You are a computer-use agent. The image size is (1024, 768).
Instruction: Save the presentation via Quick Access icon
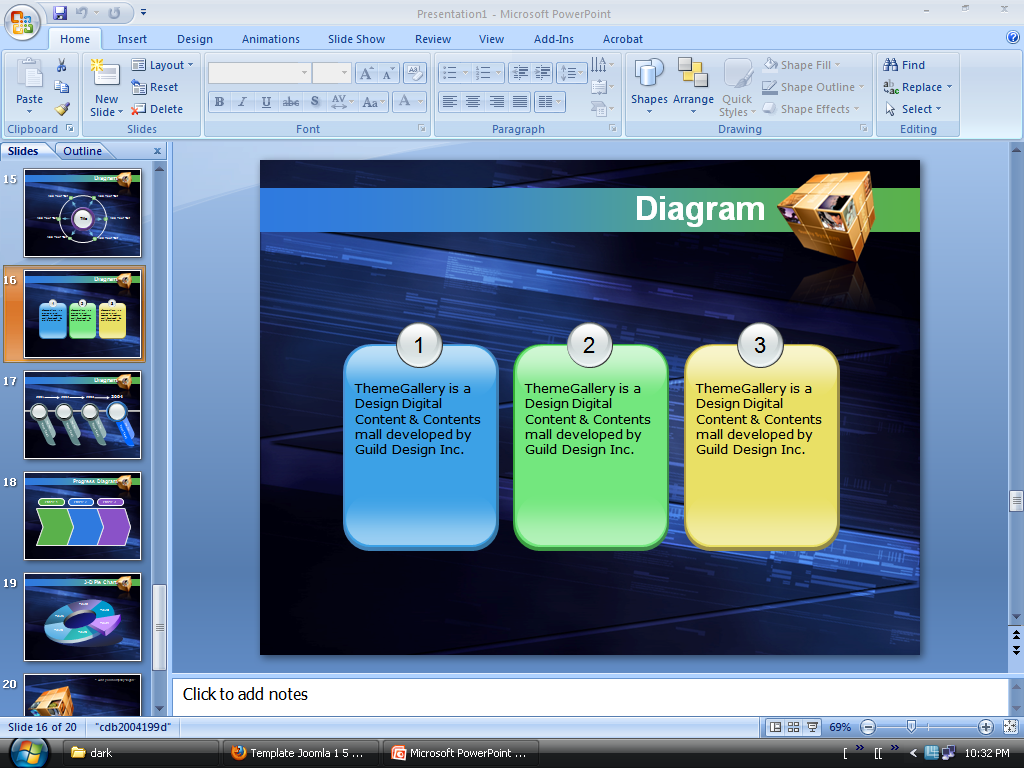(60, 12)
